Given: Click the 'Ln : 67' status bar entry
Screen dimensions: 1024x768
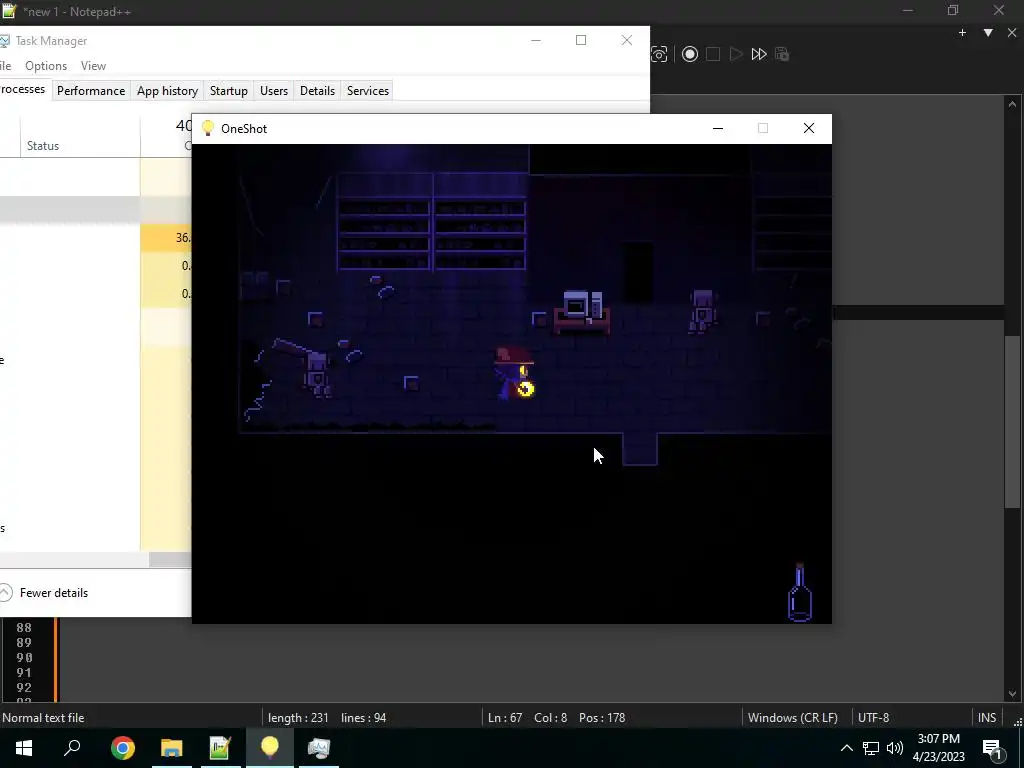Looking at the screenshot, I should click(x=505, y=718).
